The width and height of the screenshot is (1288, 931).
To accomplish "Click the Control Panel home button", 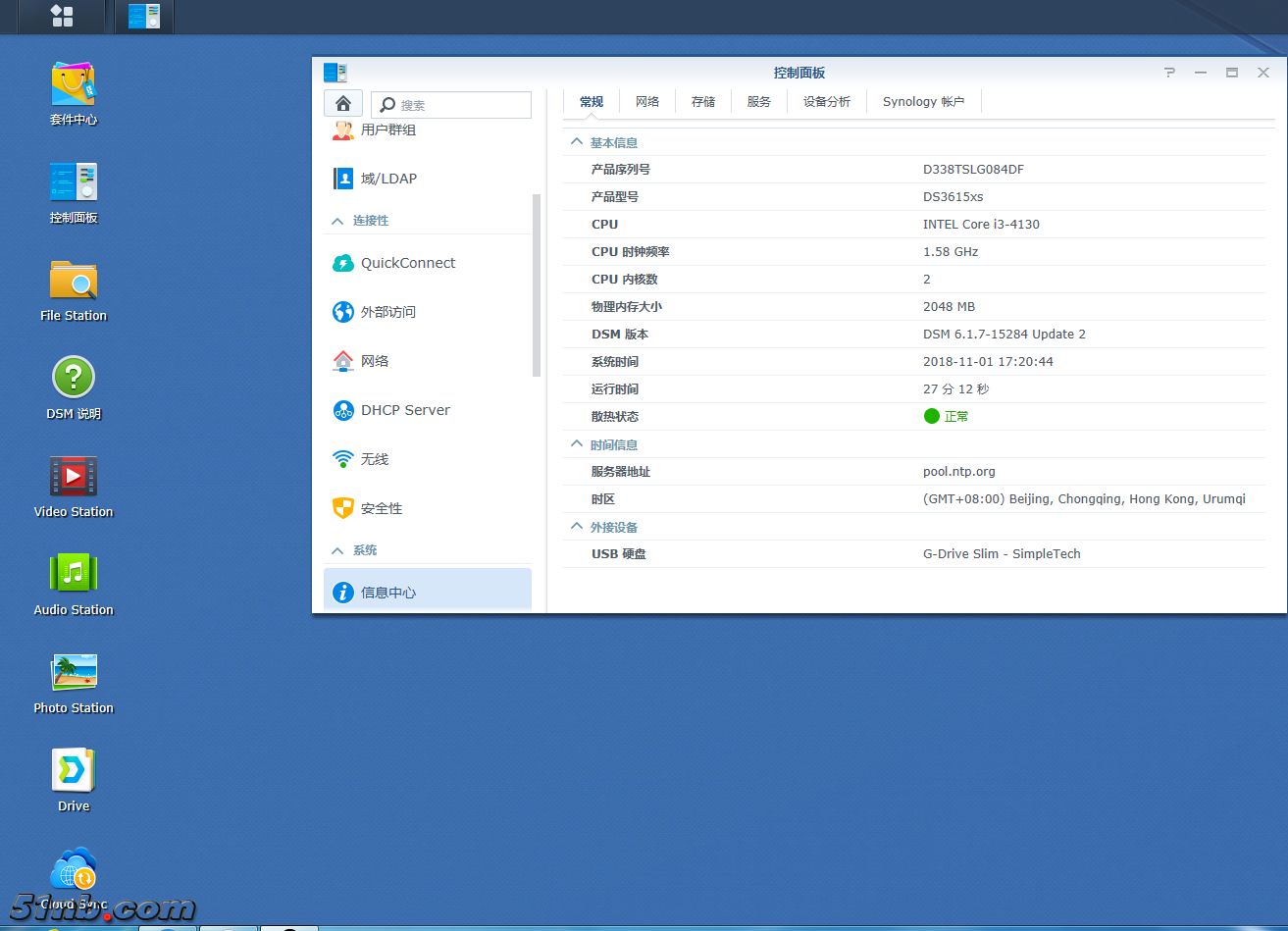I will tap(342, 103).
